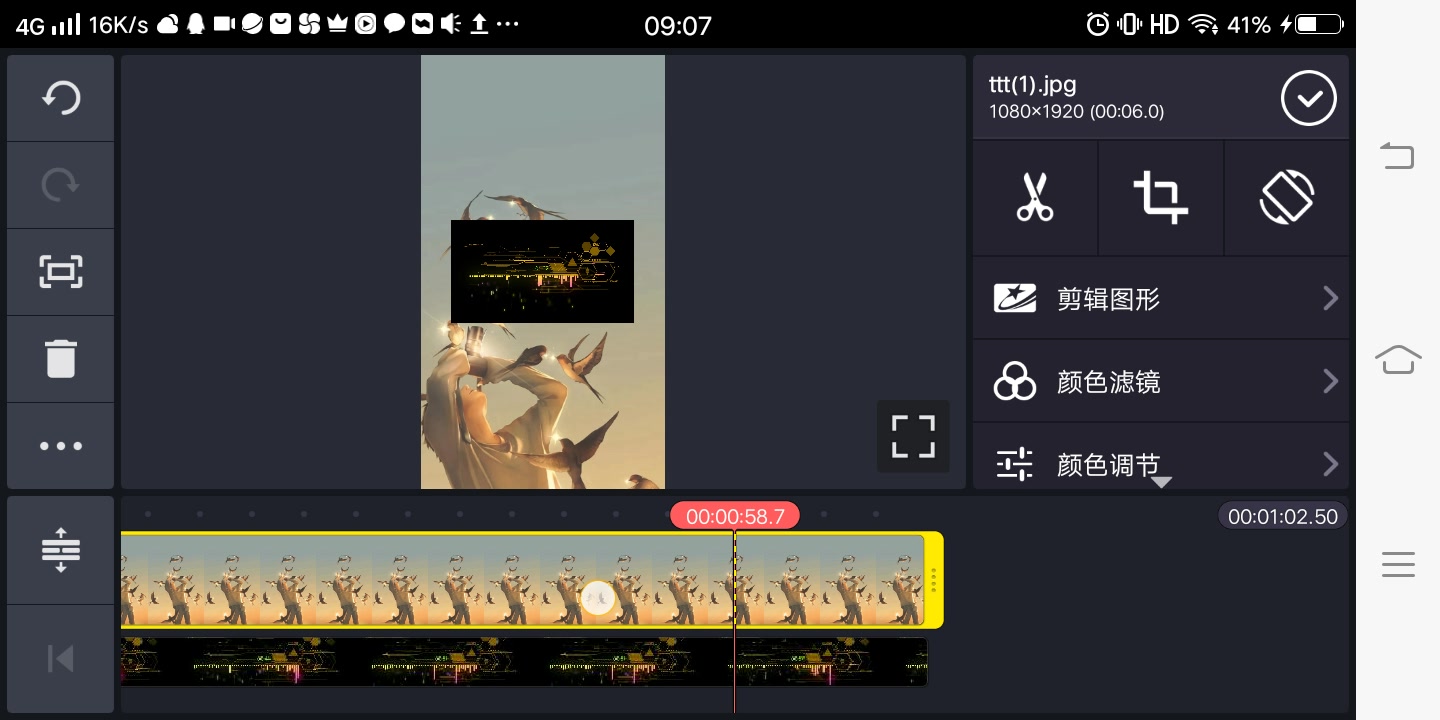Tap the Wi-Fi icon in status bar

[1203, 25]
